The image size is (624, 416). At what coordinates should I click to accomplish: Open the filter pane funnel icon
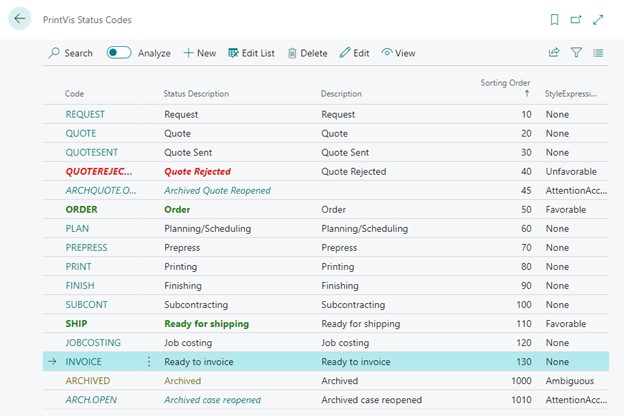576,53
